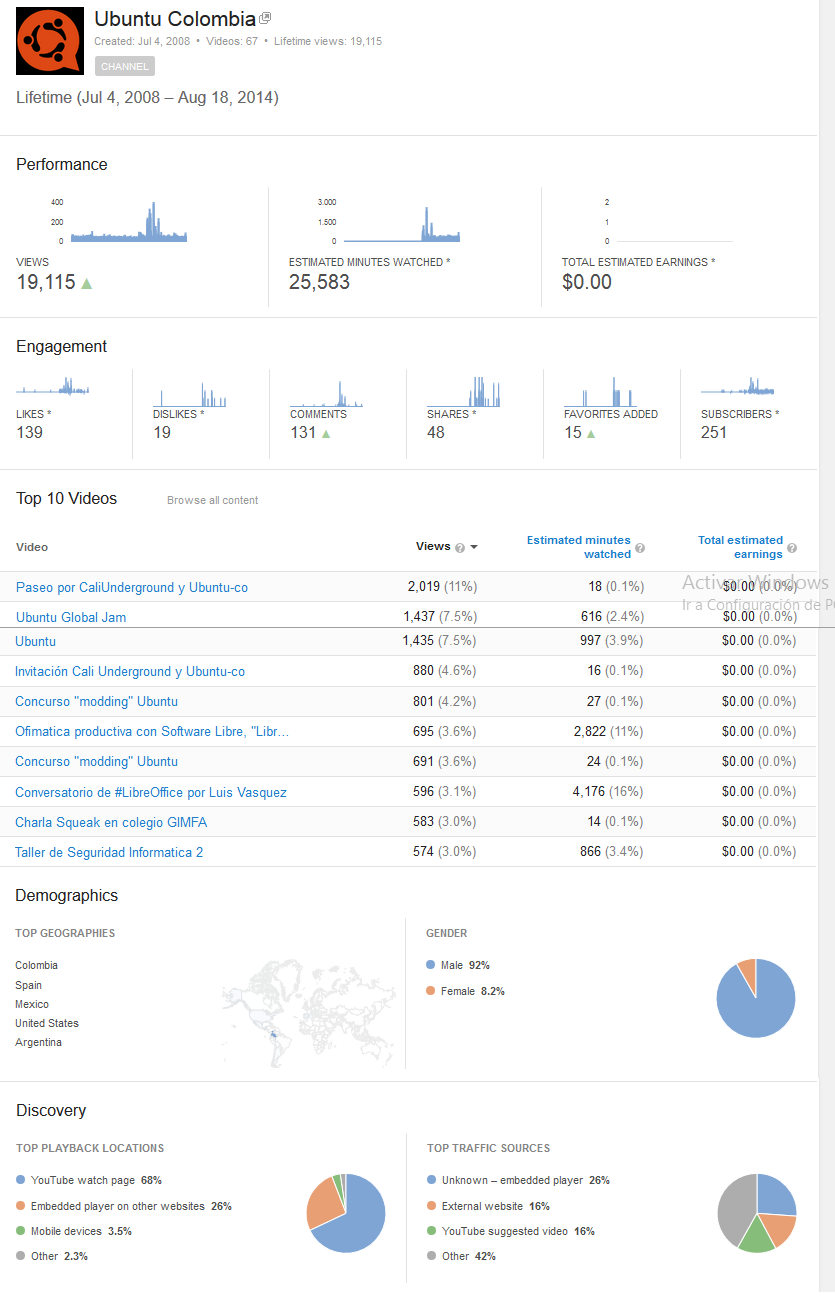Click the Gender pie chart

coord(756,998)
